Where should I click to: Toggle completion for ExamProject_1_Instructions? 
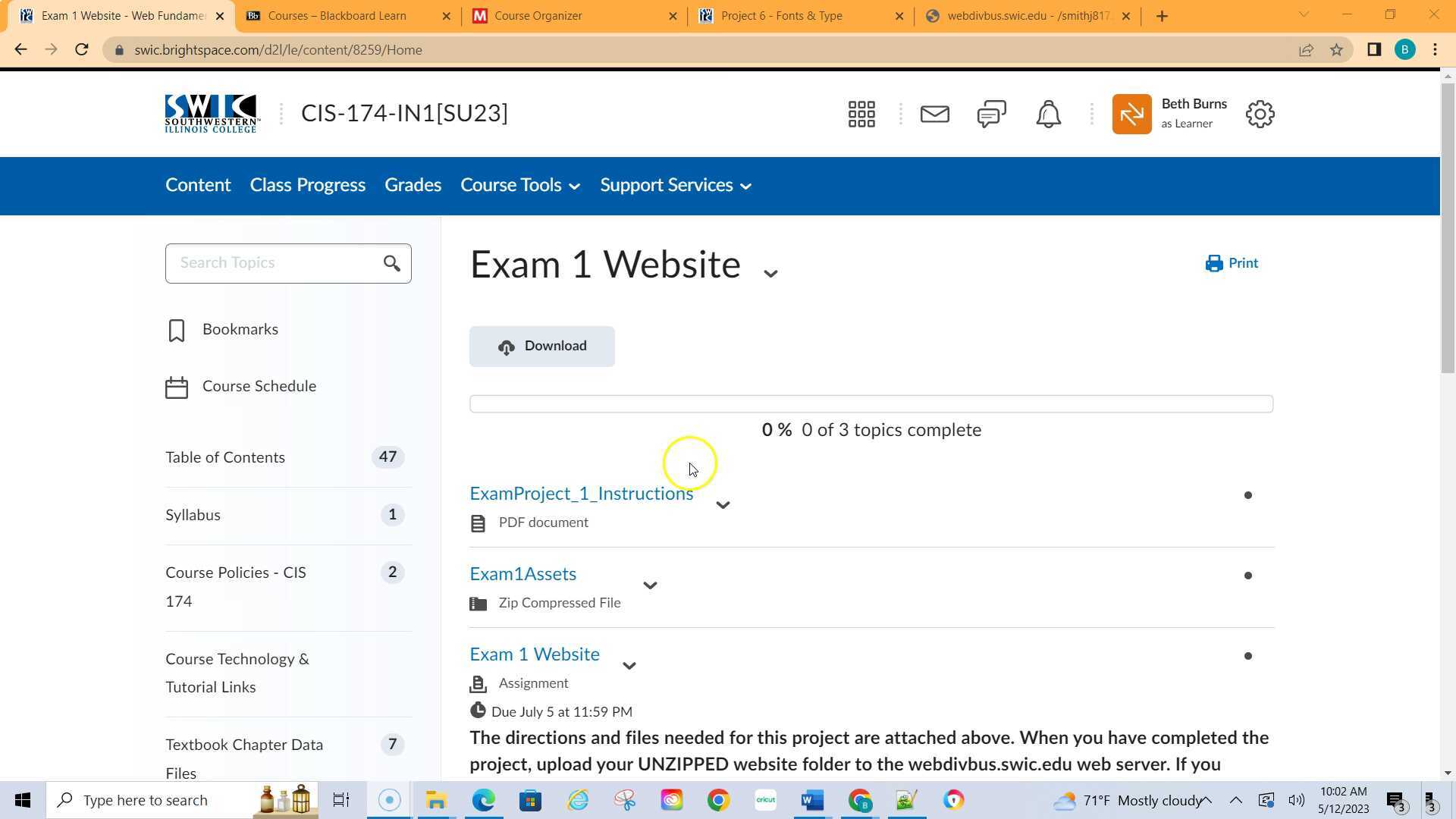pos(1248,495)
